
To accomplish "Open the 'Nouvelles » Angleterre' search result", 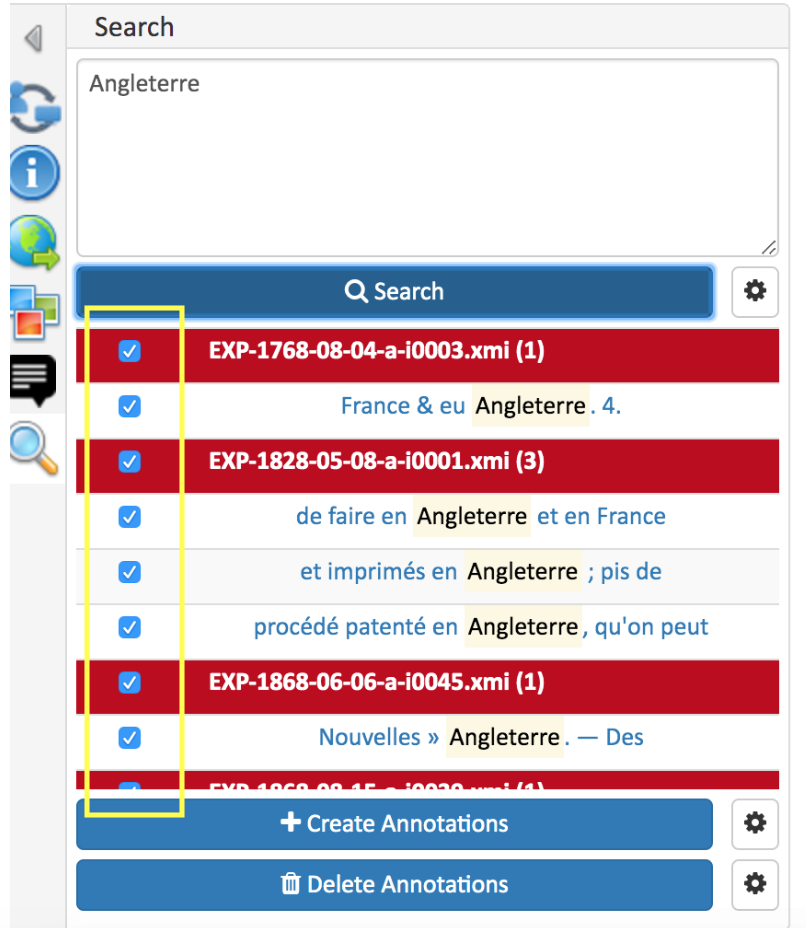I will click(x=480, y=737).
